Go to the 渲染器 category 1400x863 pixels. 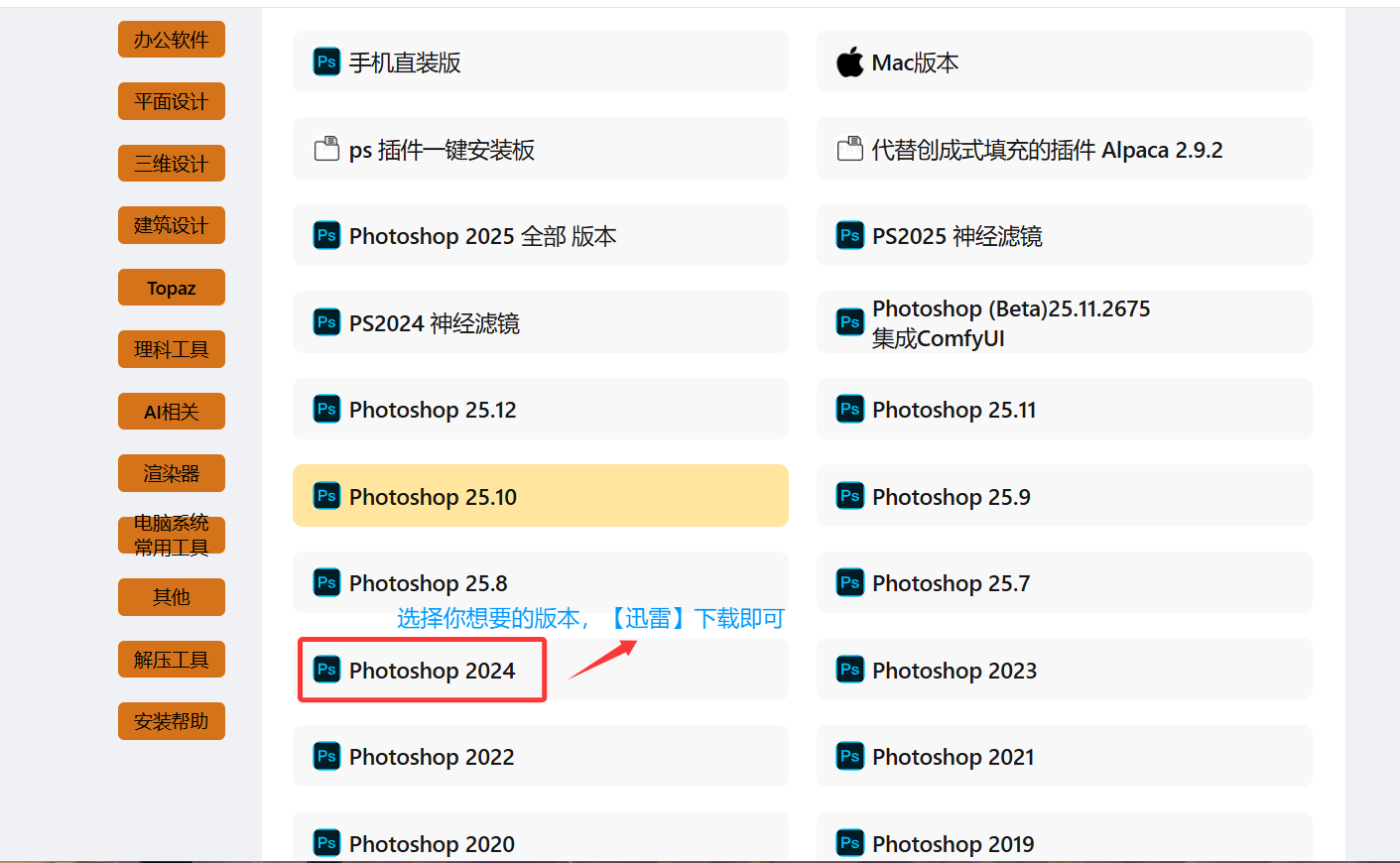click(x=172, y=473)
